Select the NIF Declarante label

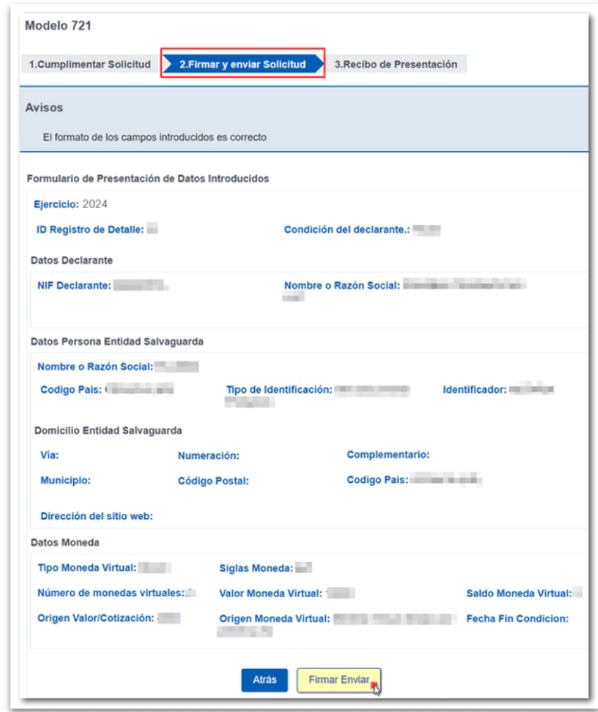pyautogui.click(x=74, y=286)
